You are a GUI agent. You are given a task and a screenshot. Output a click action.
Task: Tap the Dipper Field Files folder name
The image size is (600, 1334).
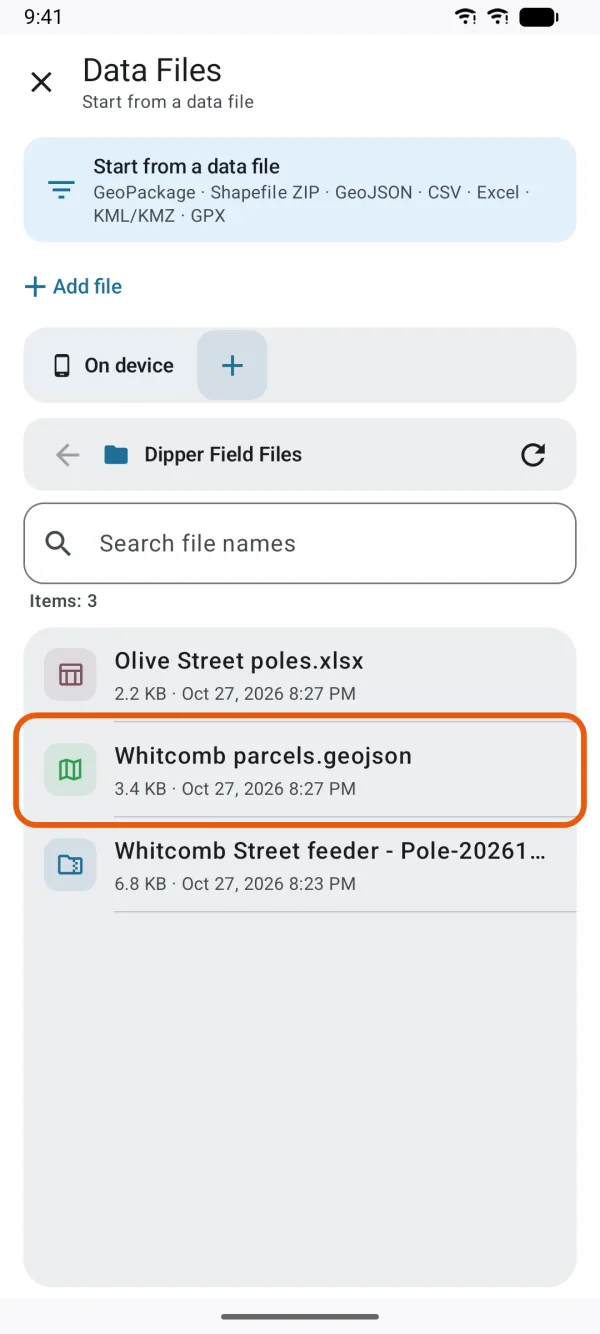pos(223,455)
